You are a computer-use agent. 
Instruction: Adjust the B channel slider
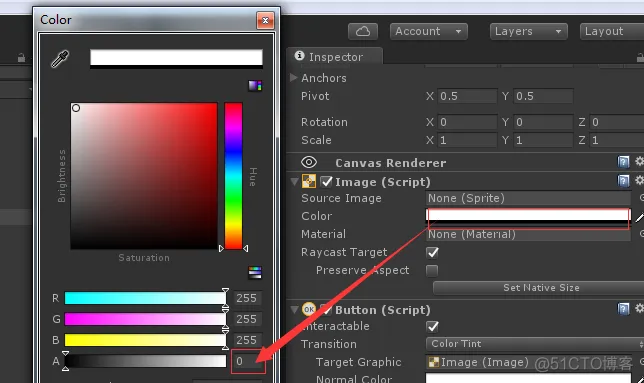tap(145, 340)
